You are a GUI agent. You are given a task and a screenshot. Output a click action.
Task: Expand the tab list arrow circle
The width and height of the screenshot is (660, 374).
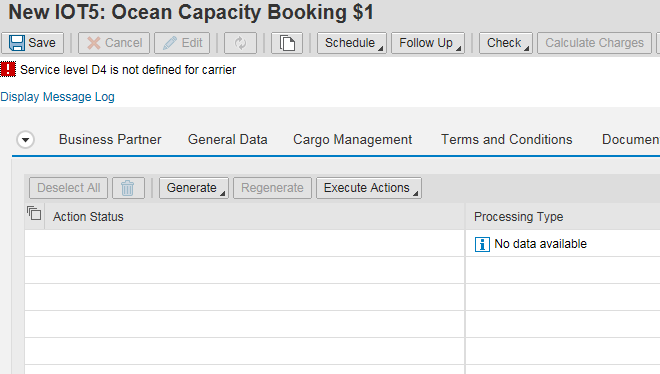25,140
